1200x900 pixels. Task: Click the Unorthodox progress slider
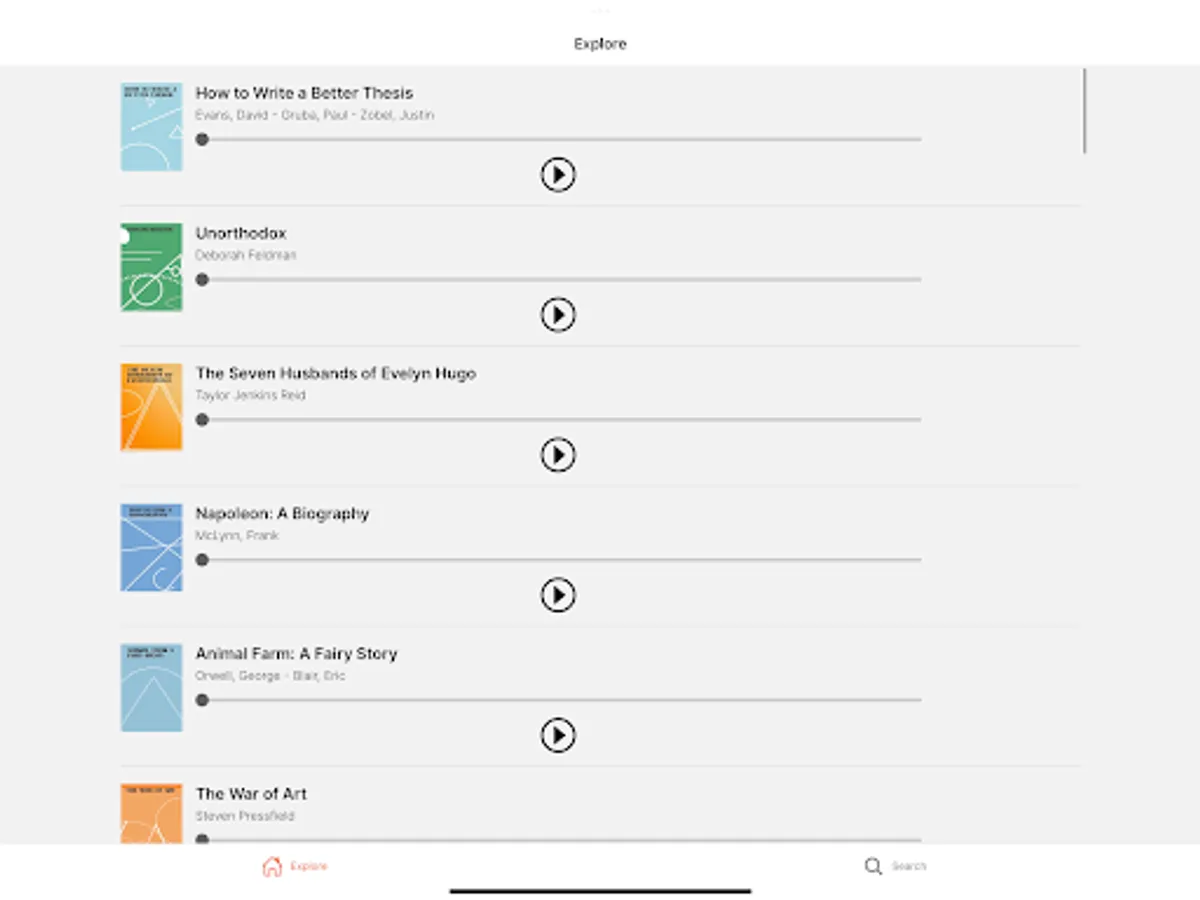tap(560, 280)
